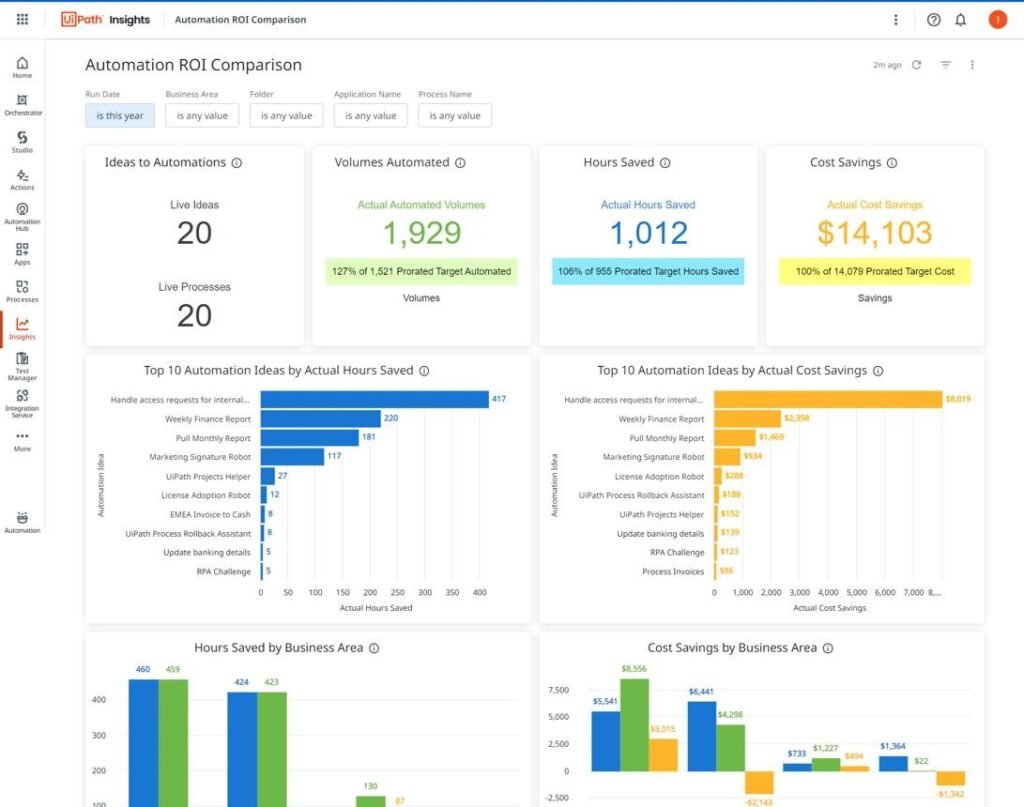The height and width of the screenshot is (807, 1024).
Task: Click info icon beside Cost Savings title
Action: pyautogui.click(x=892, y=163)
